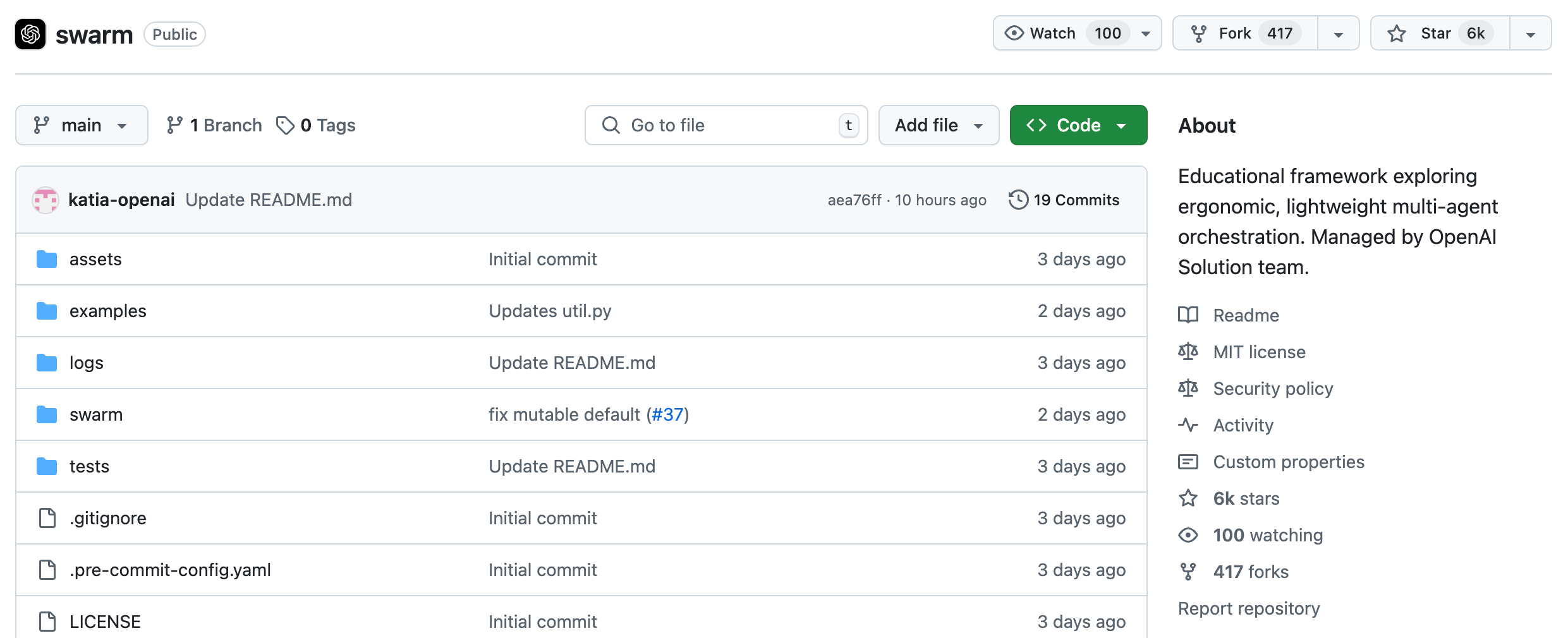View the 100 watching link
Image resolution: width=1568 pixels, height=638 pixels.
point(1268,535)
